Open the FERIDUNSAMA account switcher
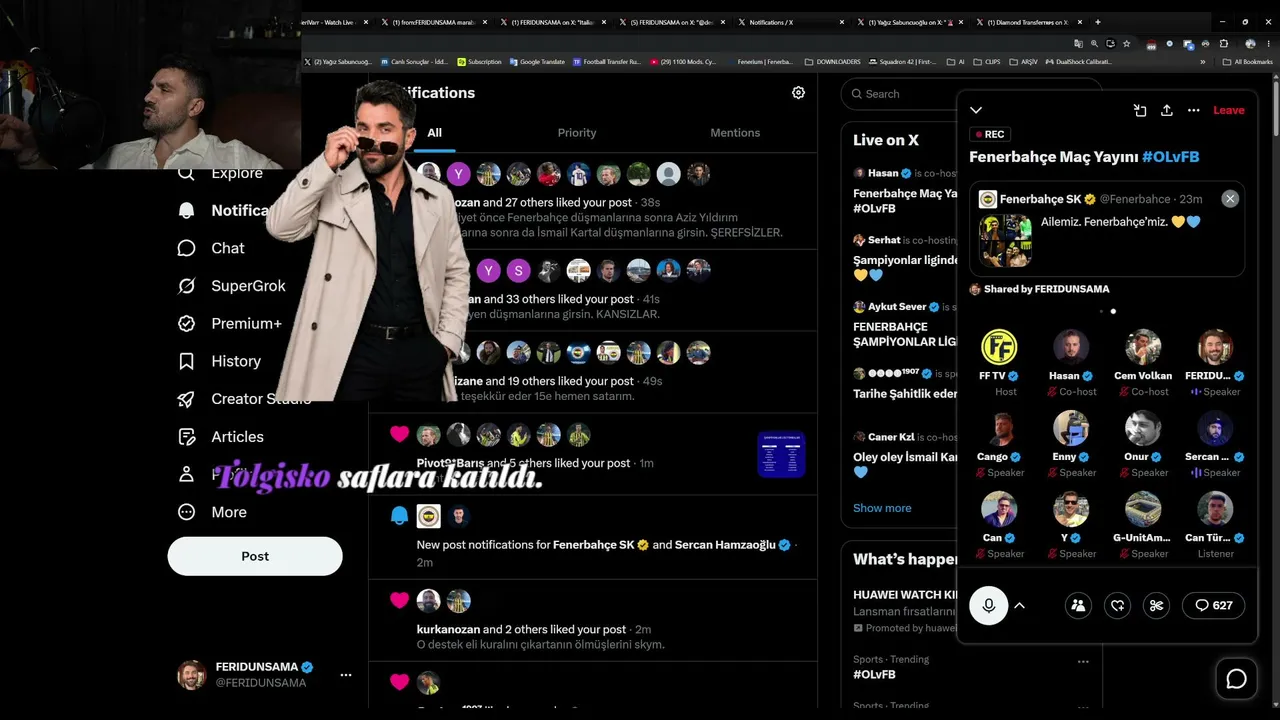 click(265, 675)
